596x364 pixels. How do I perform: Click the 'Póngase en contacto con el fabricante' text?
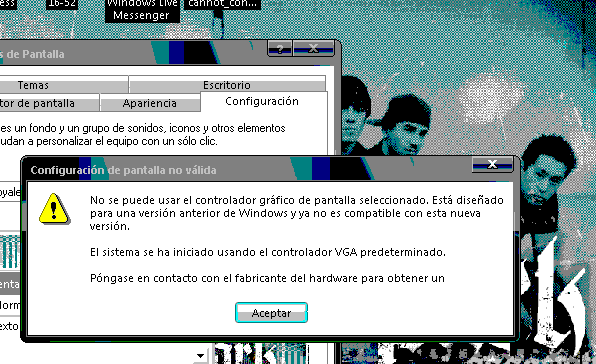tap(267, 278)
